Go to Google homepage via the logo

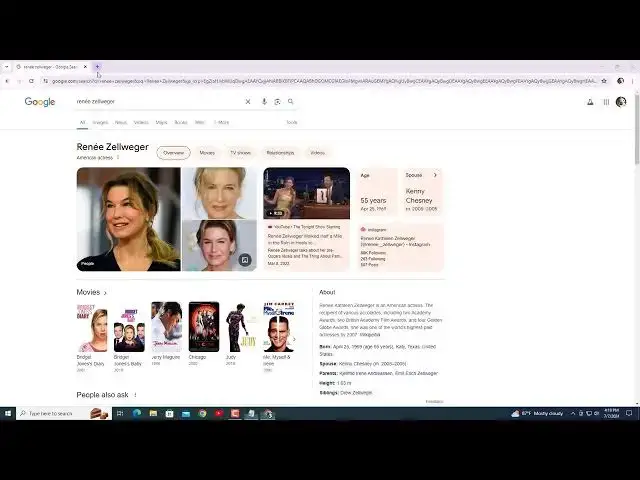[x=40, y=102]
